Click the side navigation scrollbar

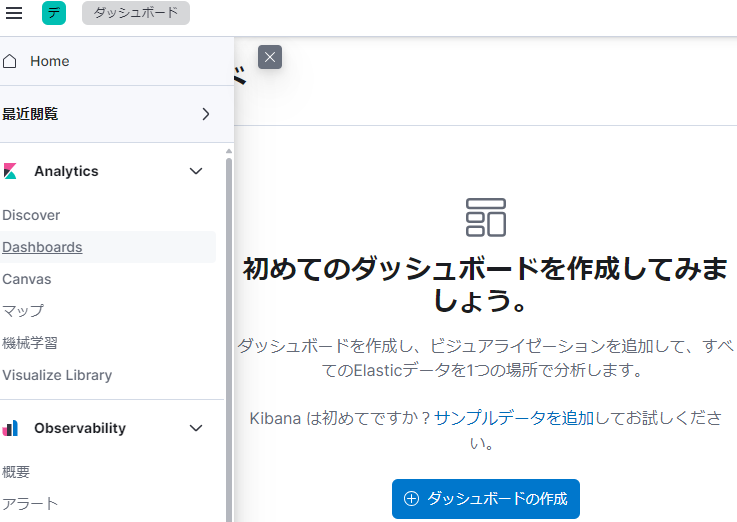click(x=229, y=338)
